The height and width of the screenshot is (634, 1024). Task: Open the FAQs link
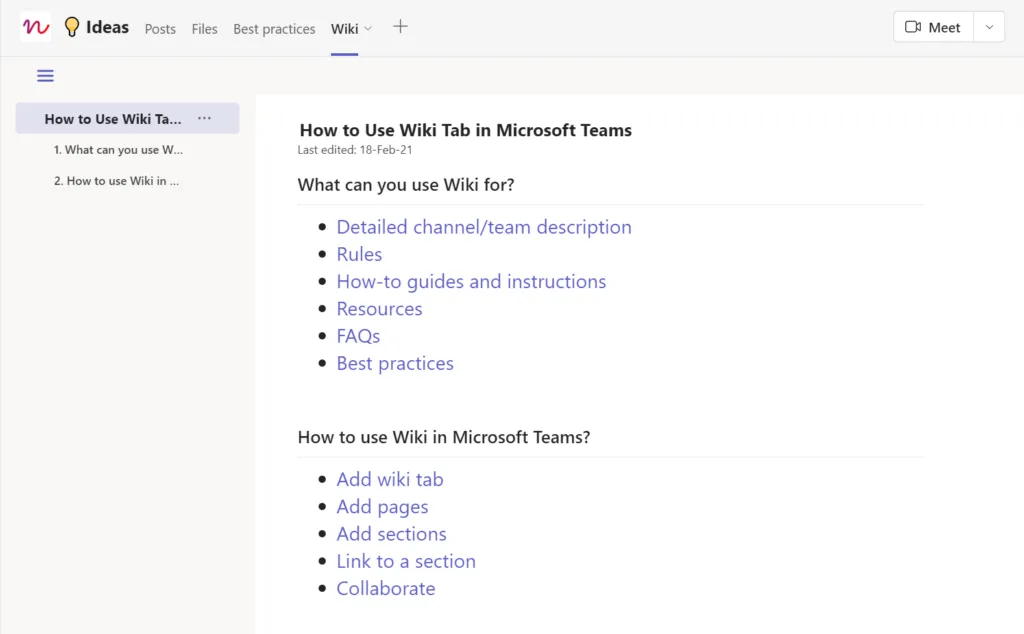click(x=358, y=336)
